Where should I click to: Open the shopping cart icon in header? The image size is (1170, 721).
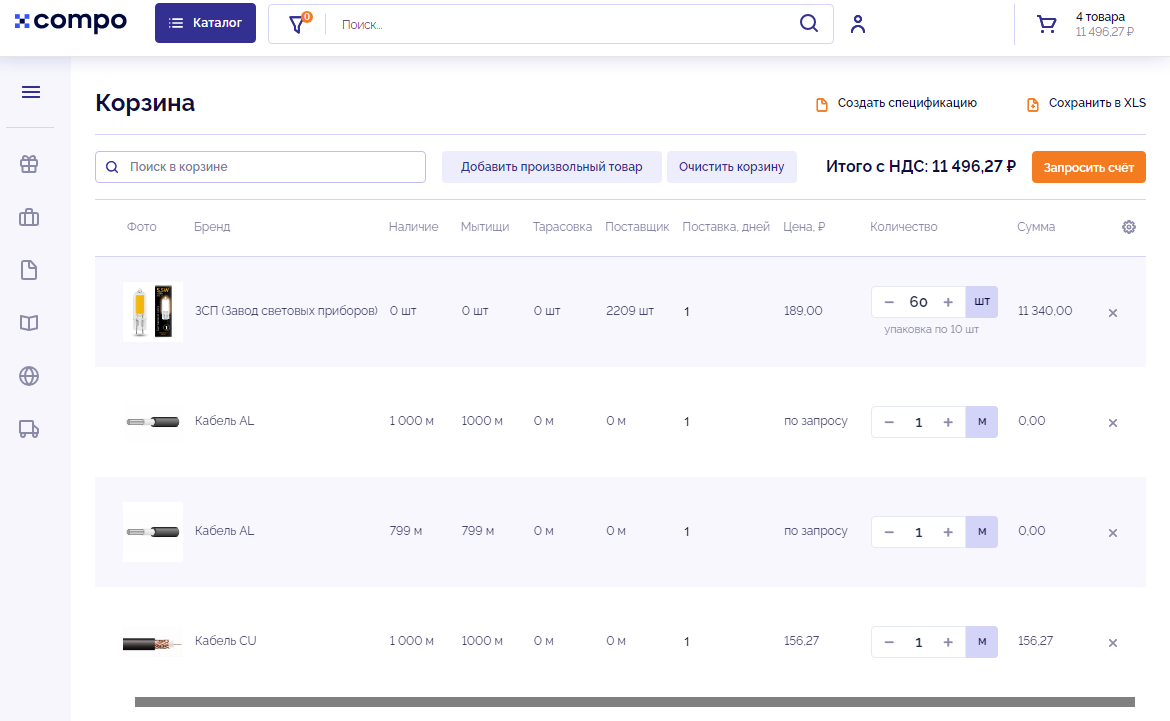[1047, 24]
